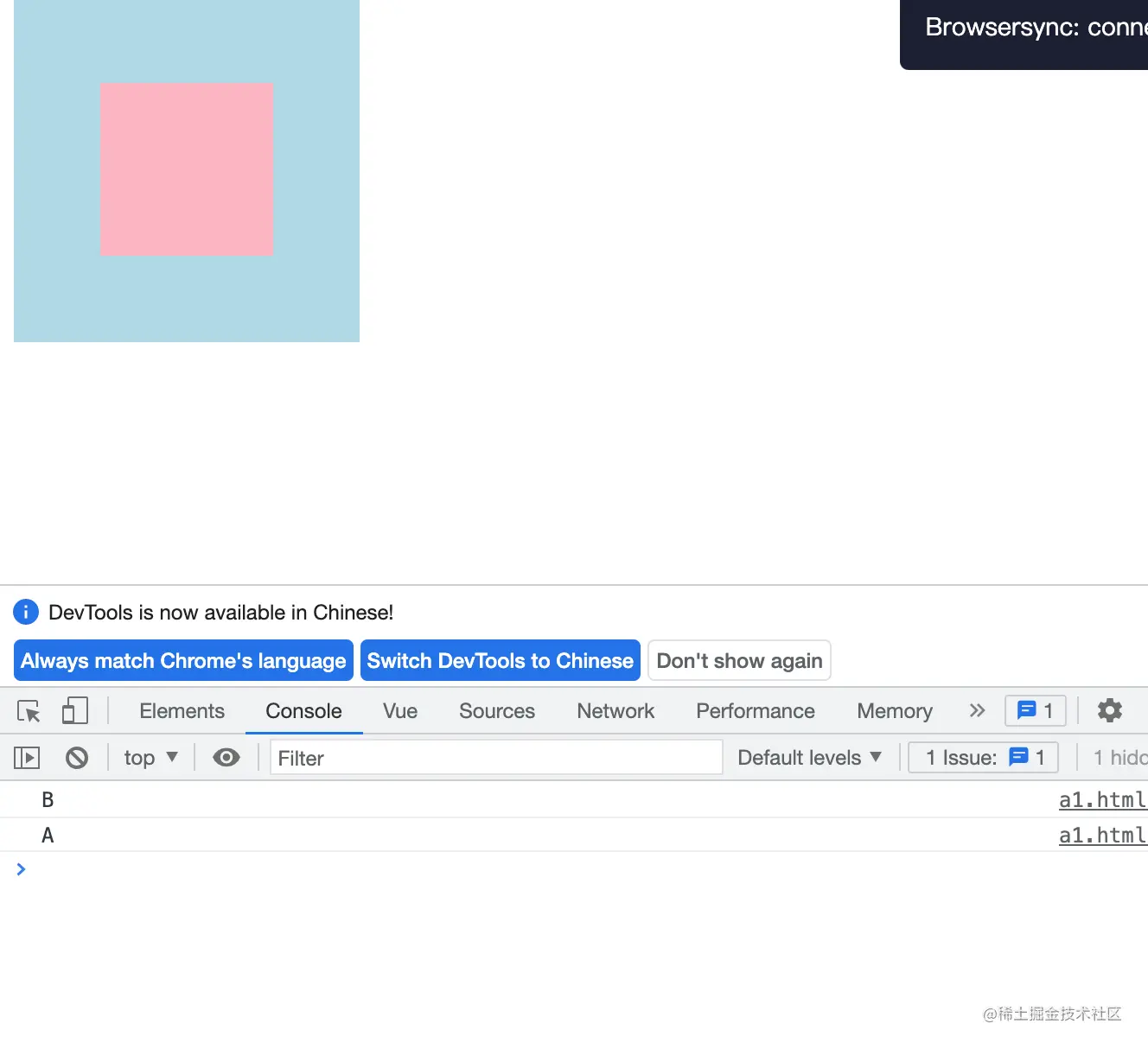Select the console log message B
Screen dimensions: 1148x1049
(x=48, y=800)
